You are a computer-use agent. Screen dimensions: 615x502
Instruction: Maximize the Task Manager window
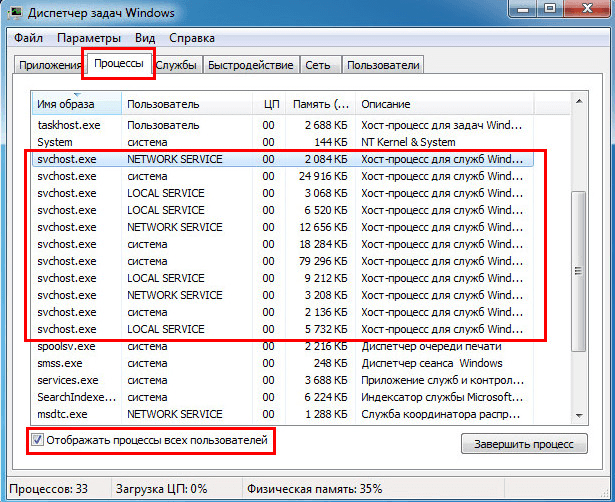(x=550, y=9)
